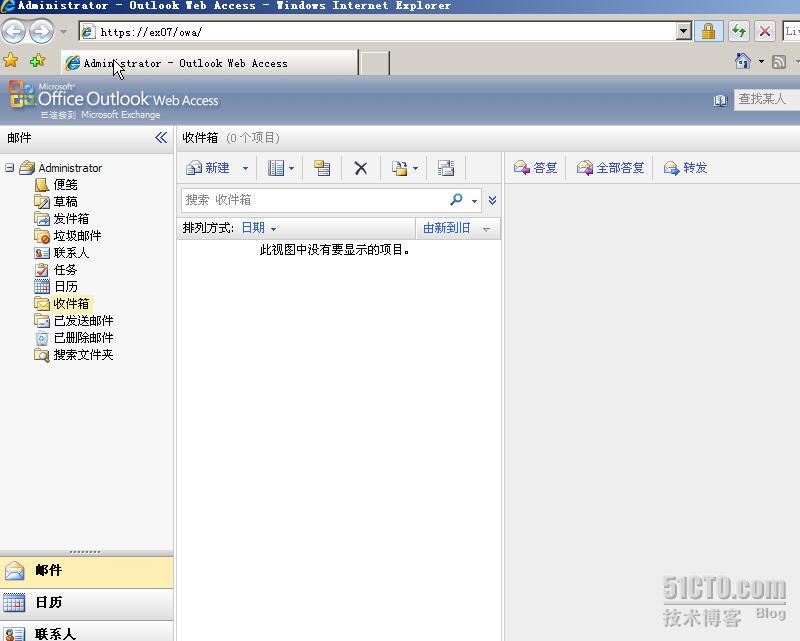The width and height of the screenshot is (800, 641).
Task: Switch to the 联系人 module at bottom
Action: tap(86, 632)
